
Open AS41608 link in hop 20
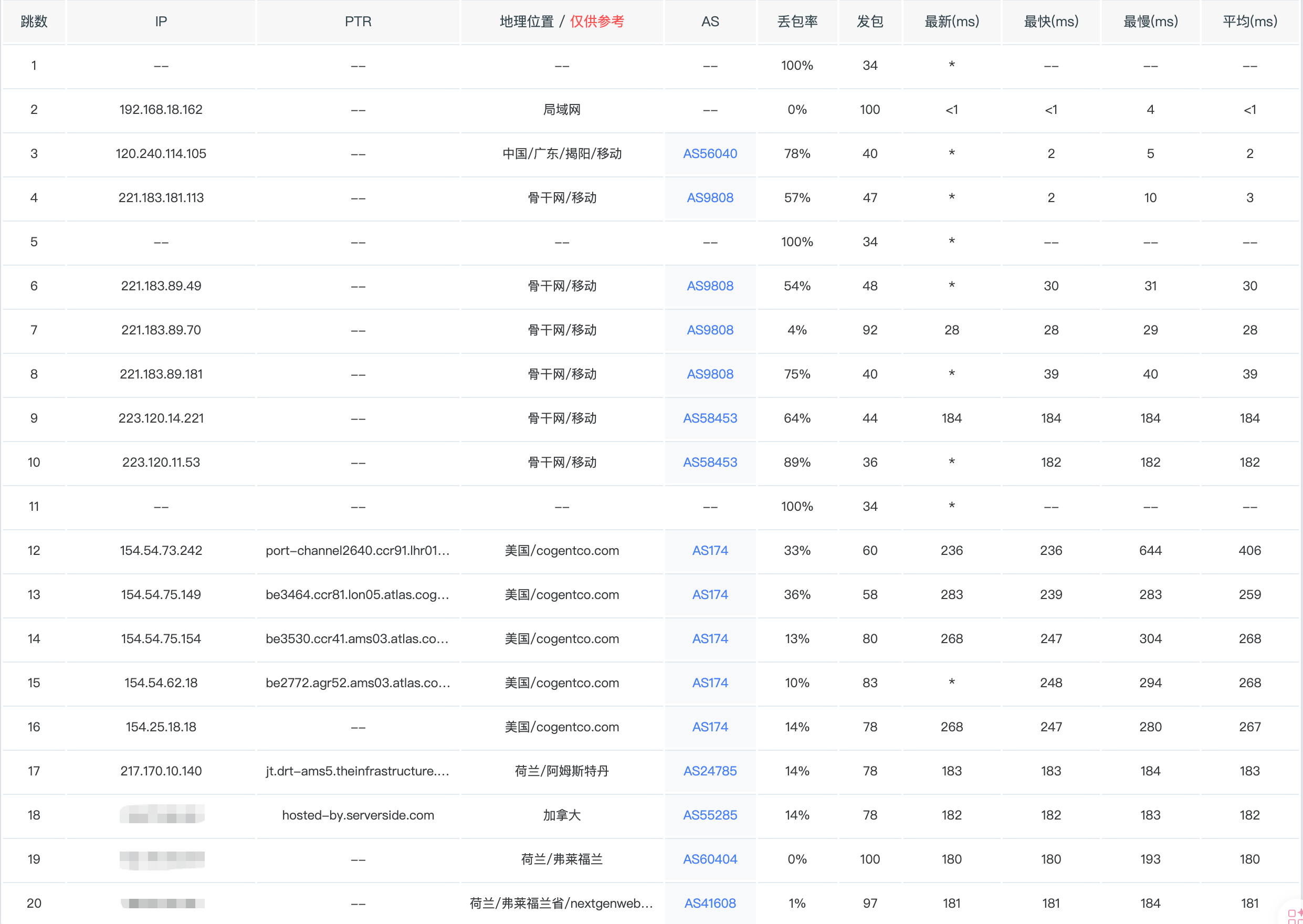(710, 903)
